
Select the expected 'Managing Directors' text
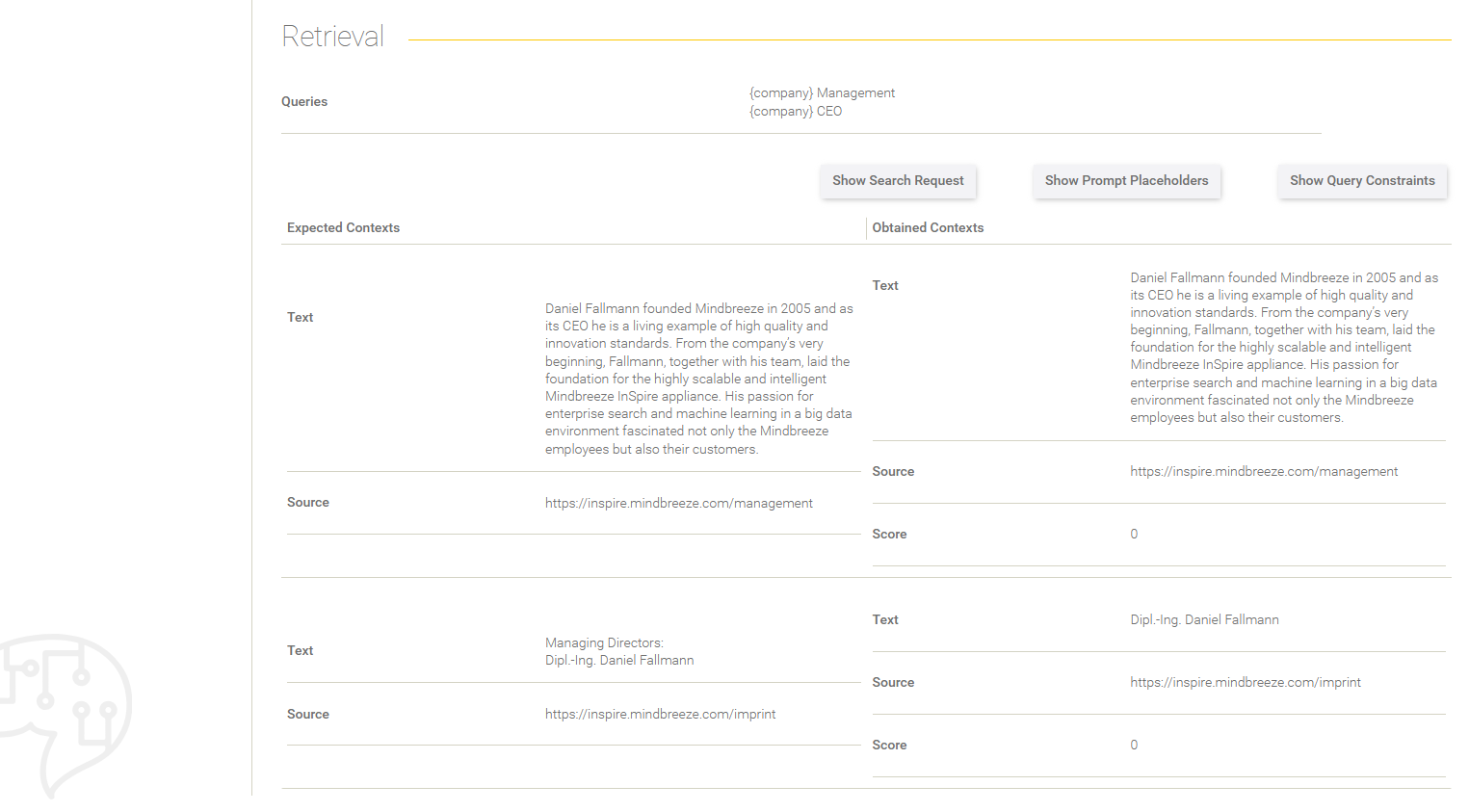[x=619, y=652]
